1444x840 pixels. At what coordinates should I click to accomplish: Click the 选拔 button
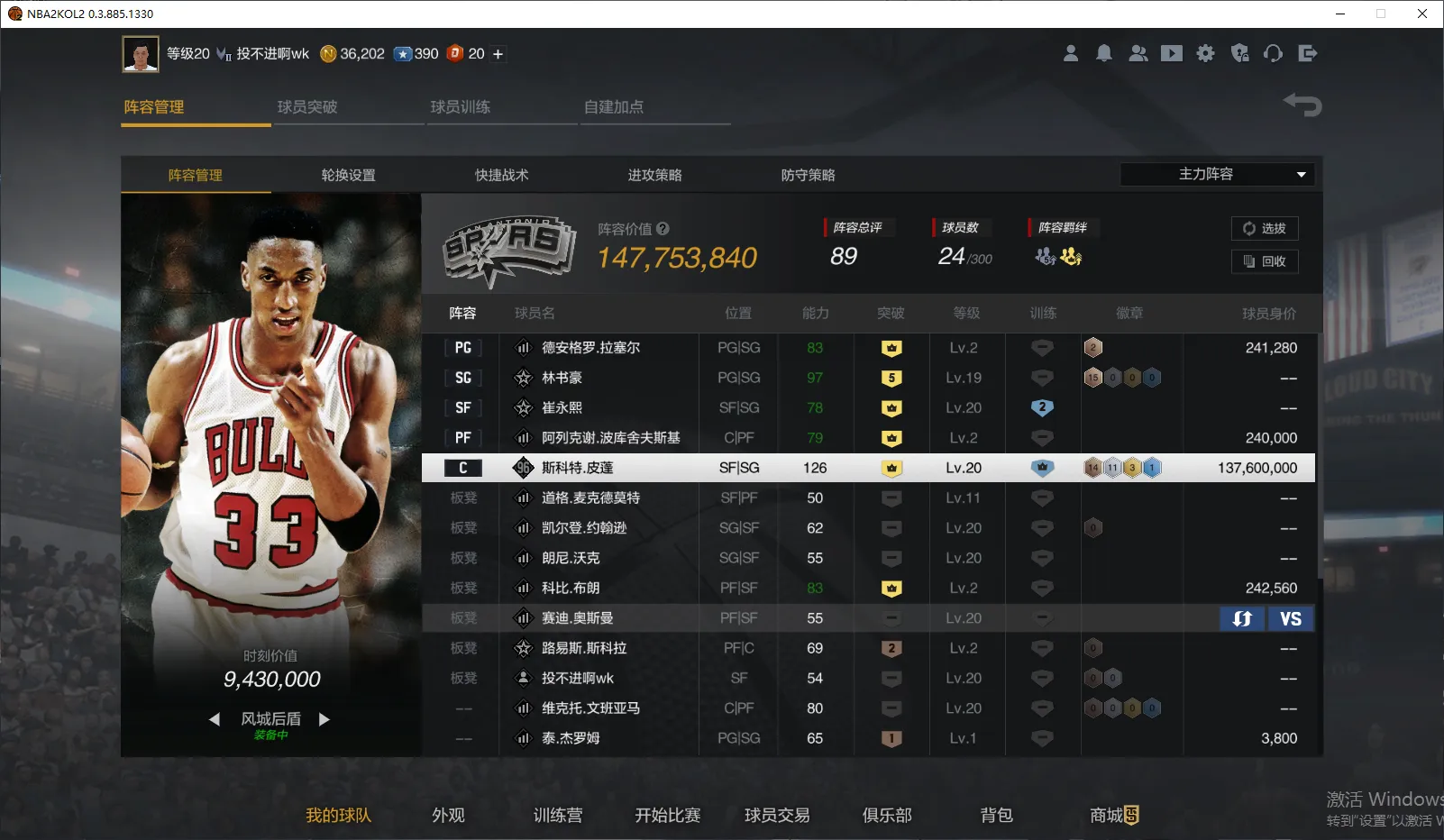(x=1265, y=228)
